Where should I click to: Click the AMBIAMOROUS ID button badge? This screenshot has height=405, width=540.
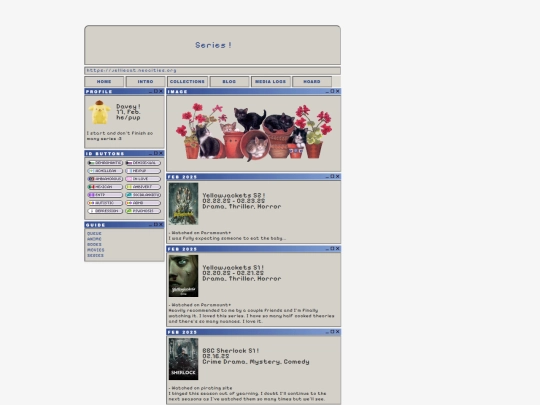[x=105, y=179]
